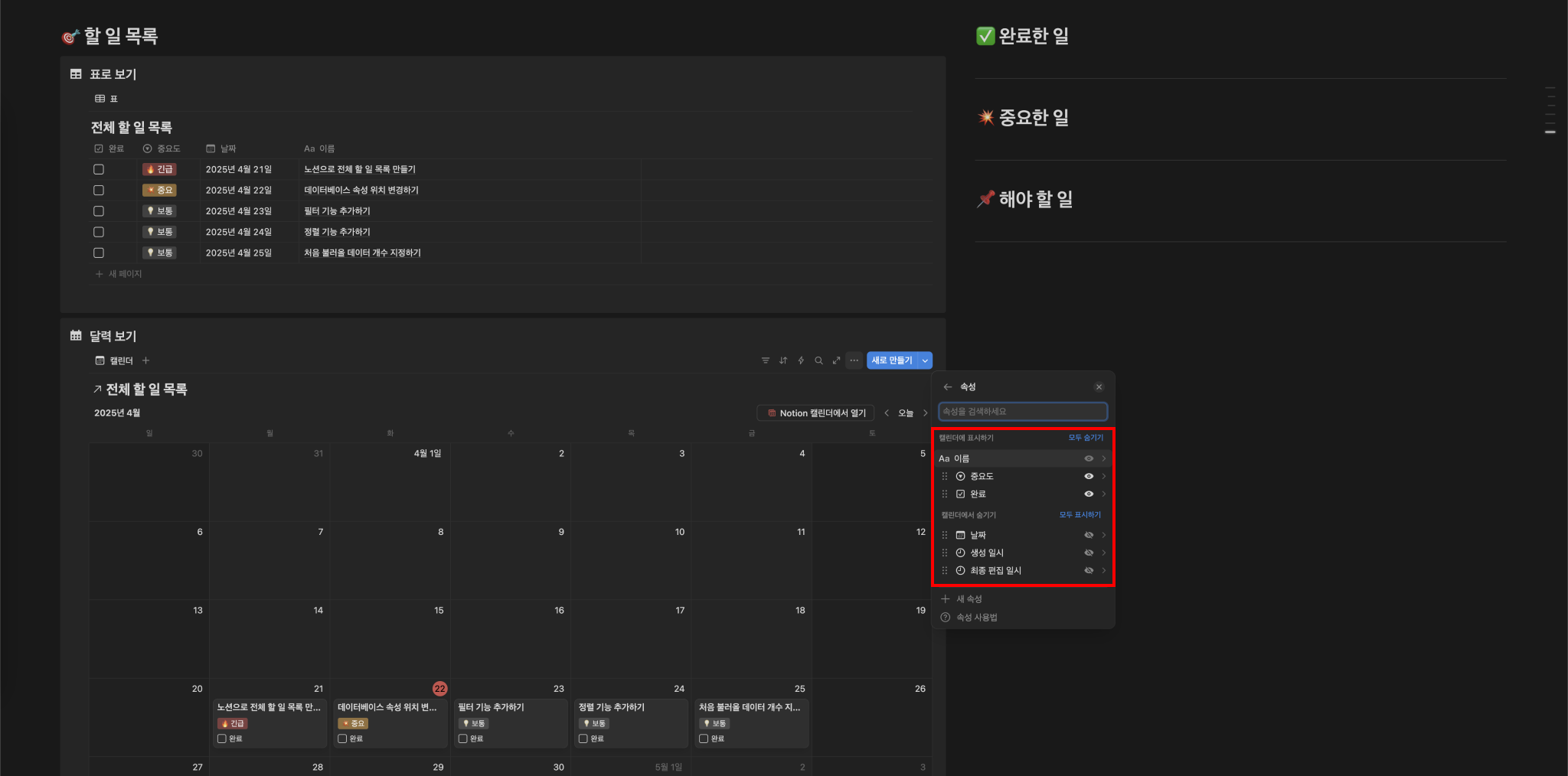Screen dimensions: 1568x776
Task: Check 완료 for 정렬 기능 추가하기 table row
Action: pos(99,232)
